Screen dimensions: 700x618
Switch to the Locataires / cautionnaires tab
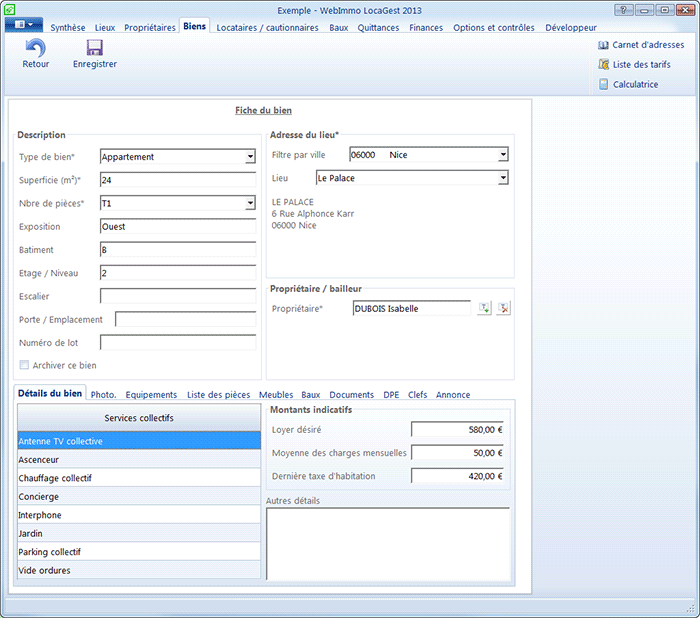tap(267, 27)
